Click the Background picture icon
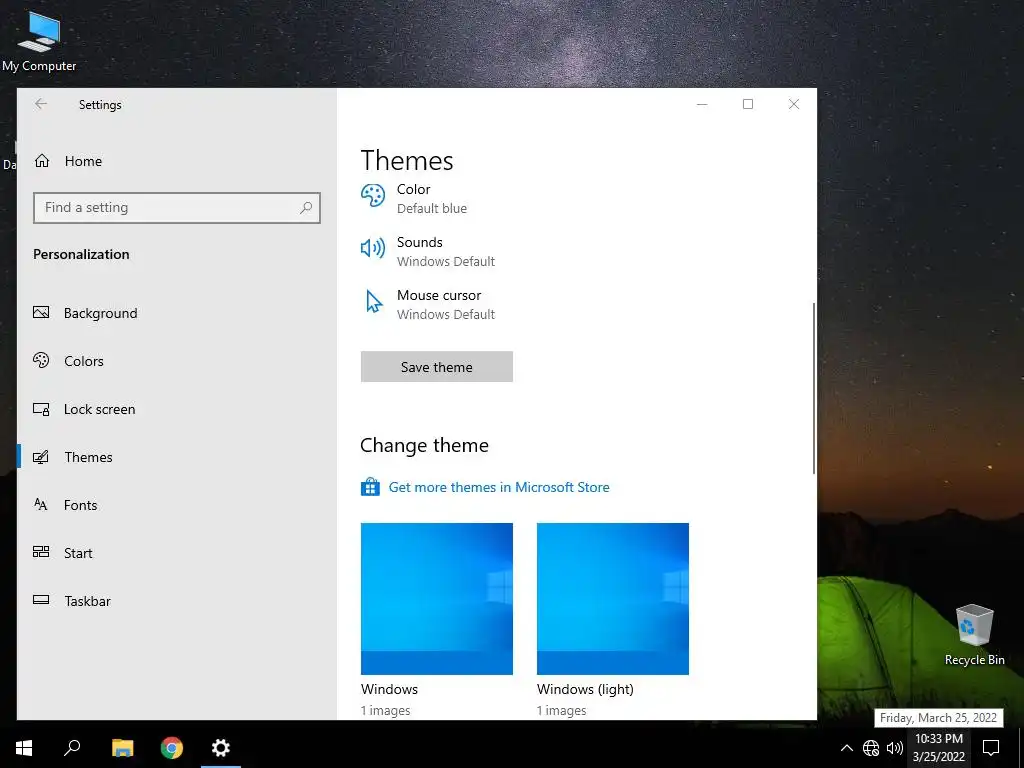 click(x=41, y=313)
